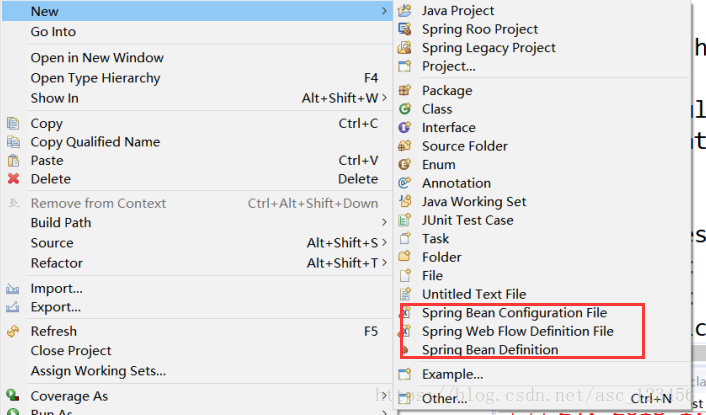Viewport: 706px width, 415px height.
Task: Click the Spring Legacy Project icon
Action: tap(405, 48)
